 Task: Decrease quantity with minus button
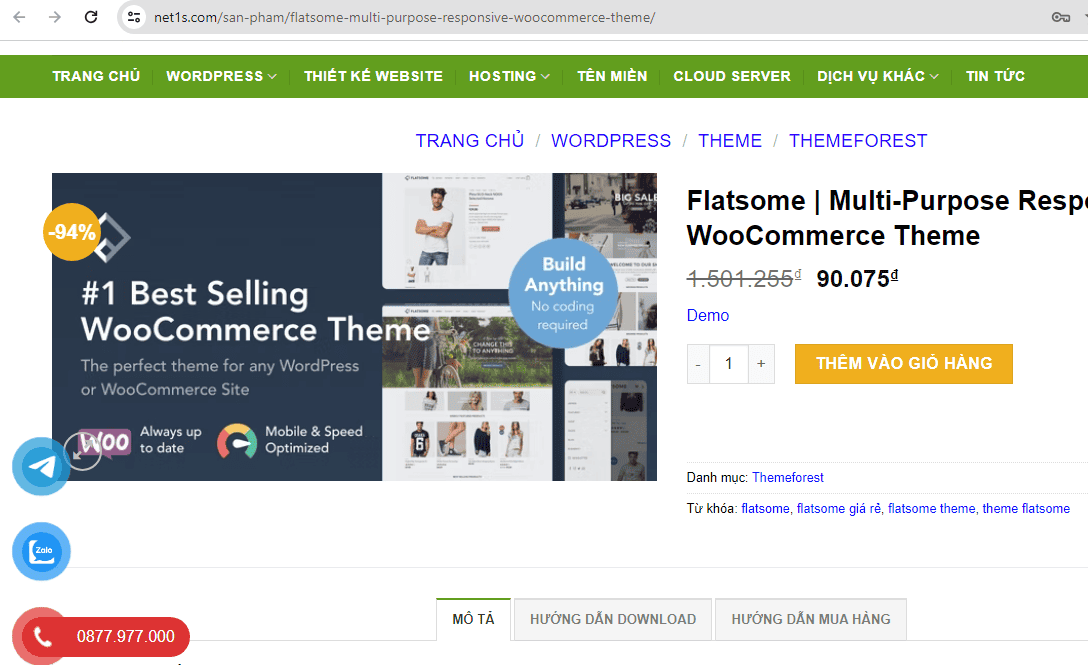coord(698,364)
